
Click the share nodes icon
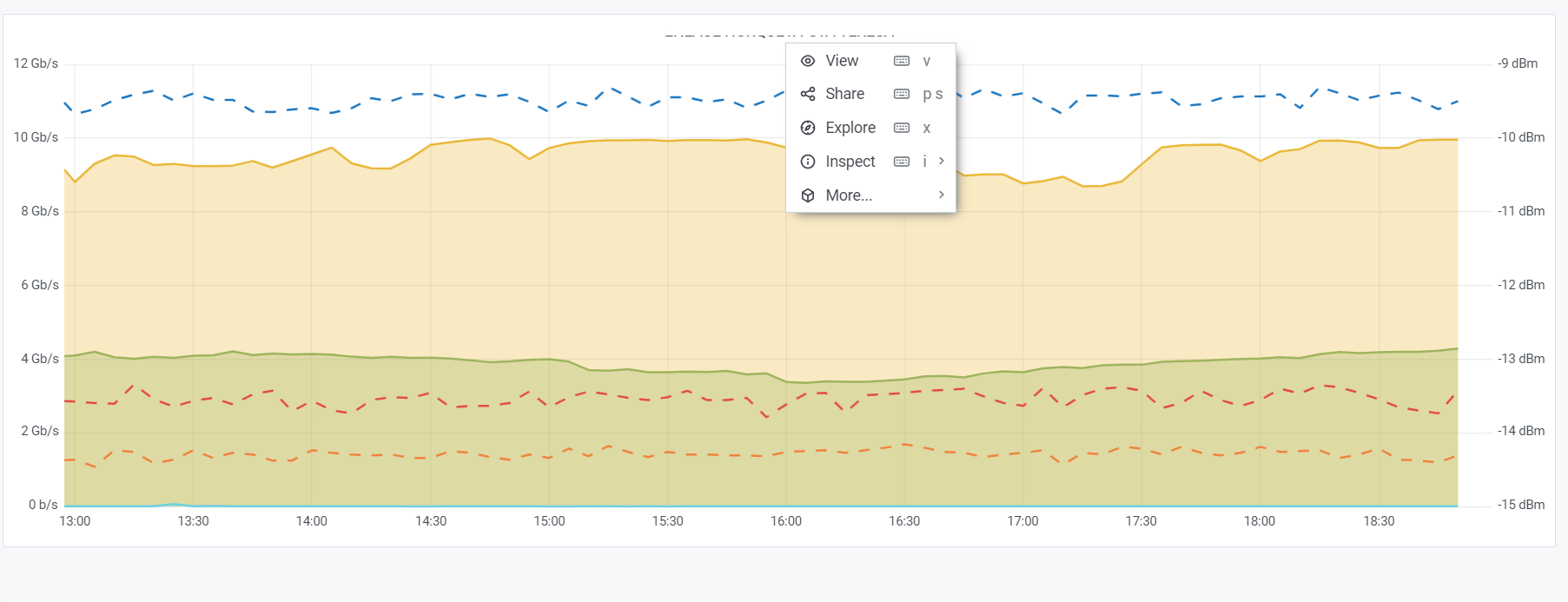click(808, 94)
